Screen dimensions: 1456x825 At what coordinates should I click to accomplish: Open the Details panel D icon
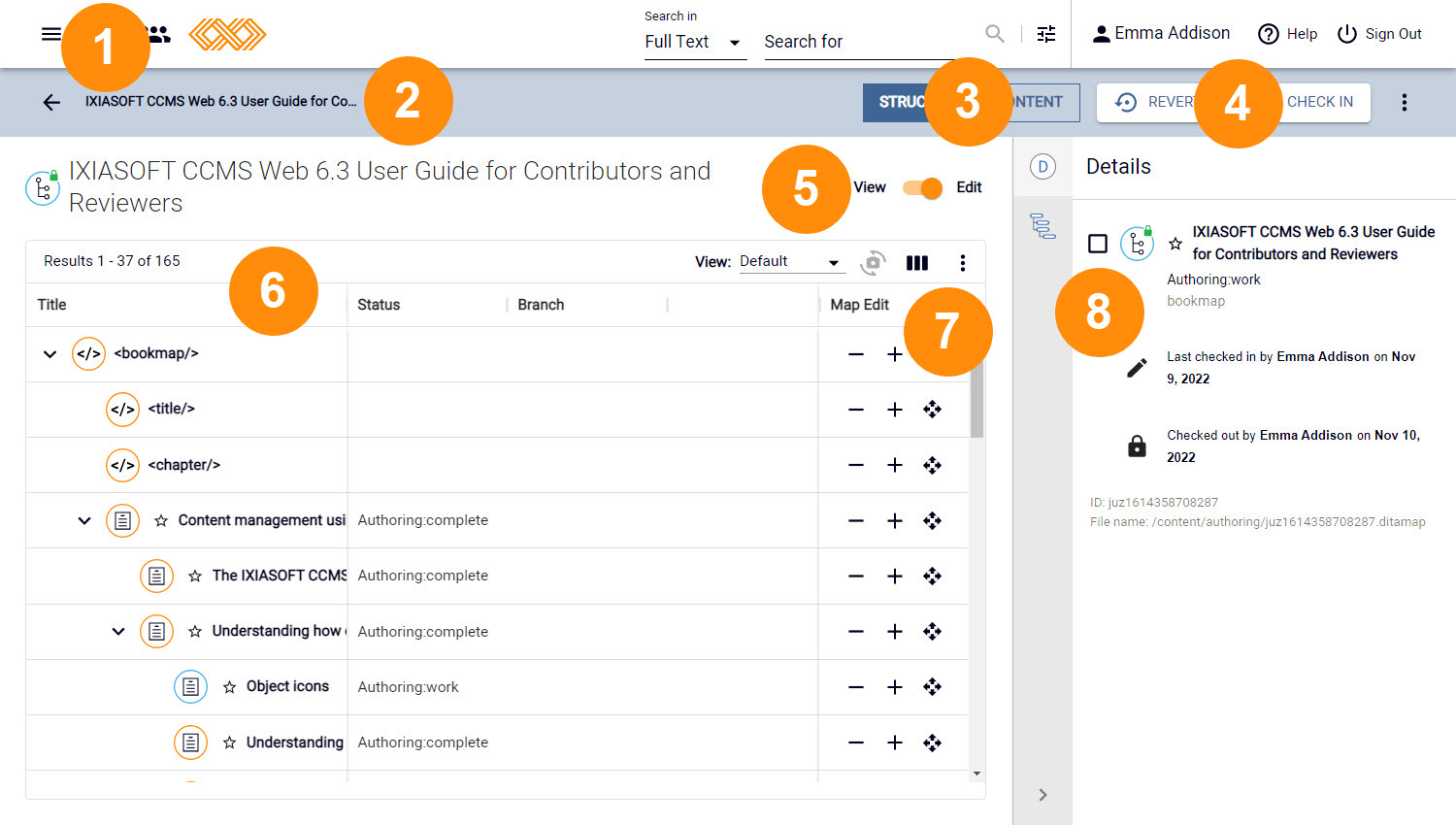pyautogui.click(x=1042, y=167)
